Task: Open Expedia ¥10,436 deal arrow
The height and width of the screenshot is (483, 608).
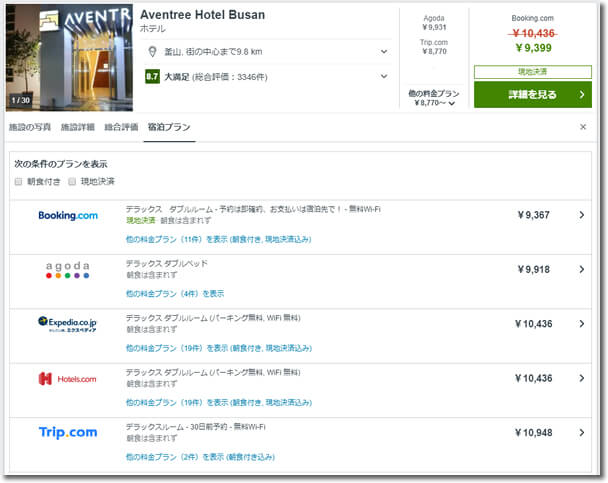Action: (x=582, y=324)
